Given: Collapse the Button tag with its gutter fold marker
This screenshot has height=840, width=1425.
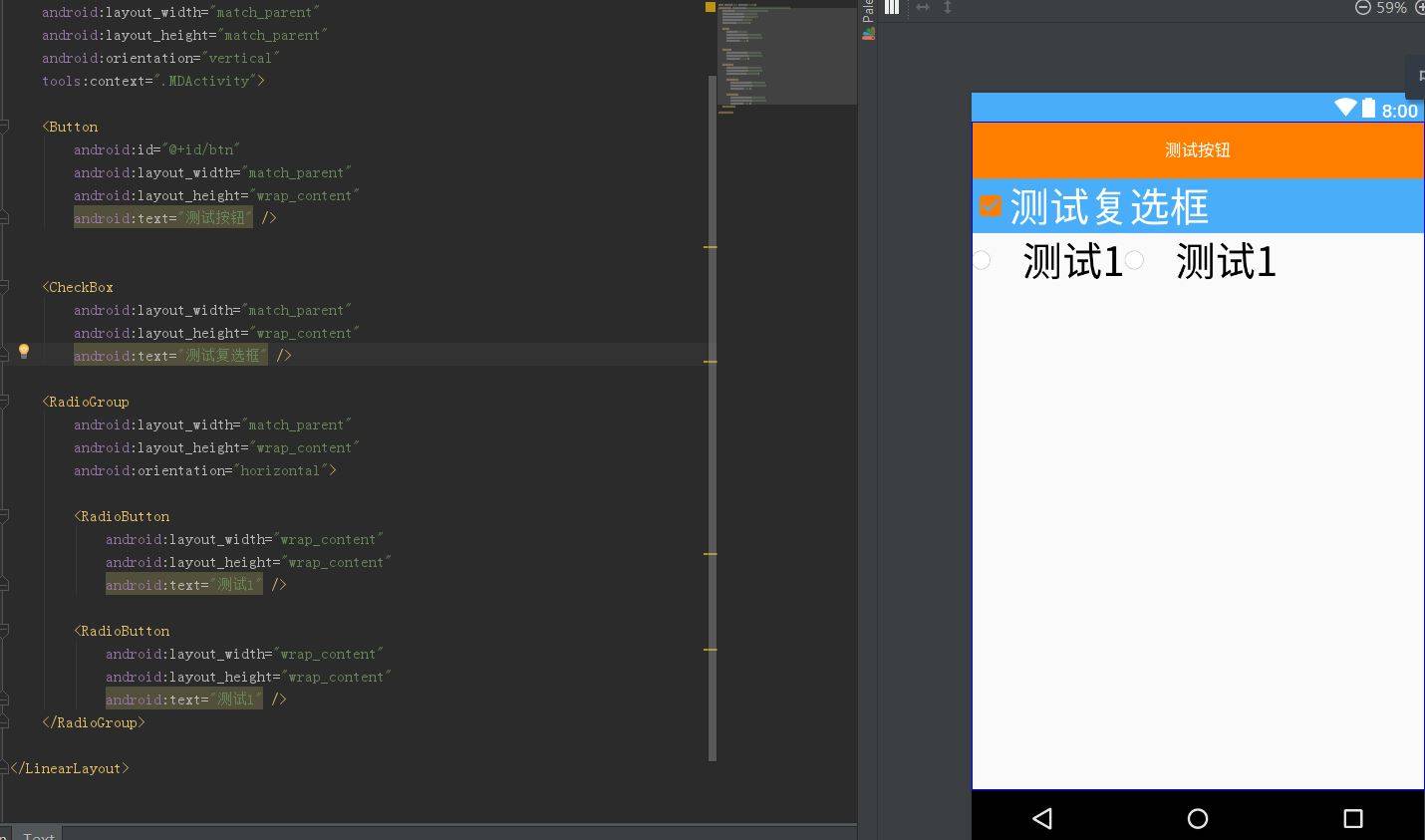Looking at the screenshot, I should pyautogui.click(x=5, y=127).
